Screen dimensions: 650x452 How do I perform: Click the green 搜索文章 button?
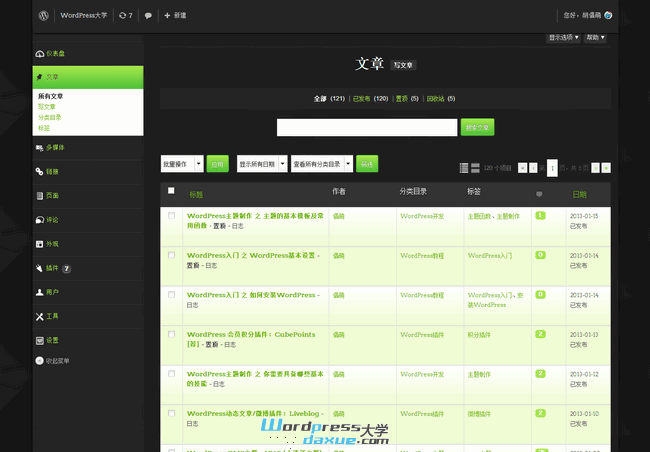point(477,128)
